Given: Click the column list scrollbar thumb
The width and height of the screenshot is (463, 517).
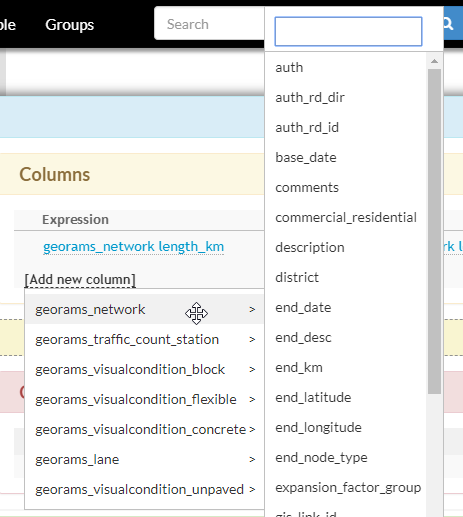Looking at the screenshot, I should tap(434, 231).
